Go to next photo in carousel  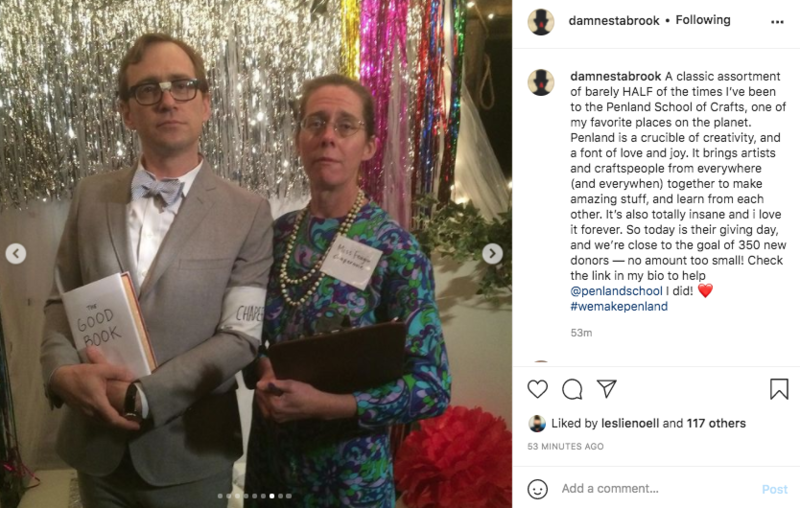(492, 253)
